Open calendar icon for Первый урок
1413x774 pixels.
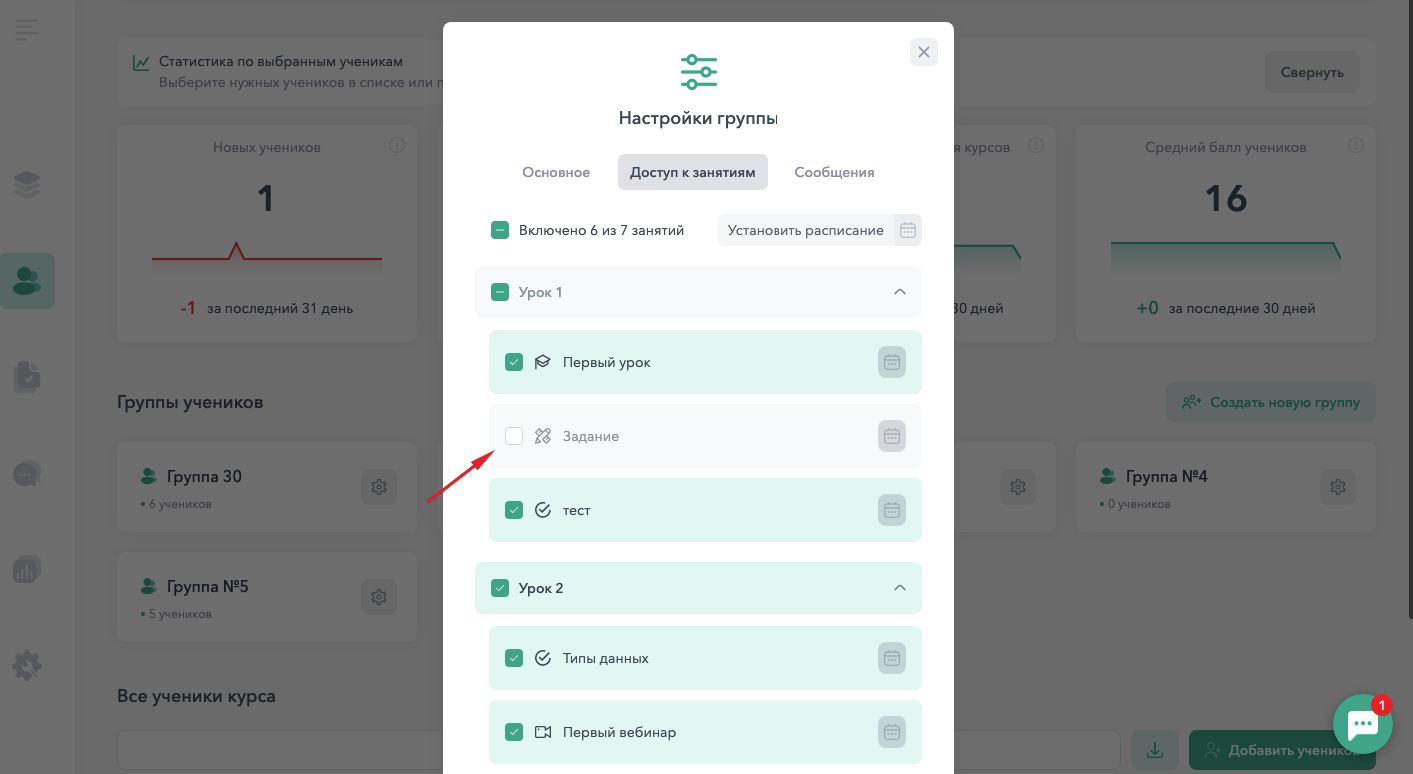pyautogui.click(x=892, y=362)
